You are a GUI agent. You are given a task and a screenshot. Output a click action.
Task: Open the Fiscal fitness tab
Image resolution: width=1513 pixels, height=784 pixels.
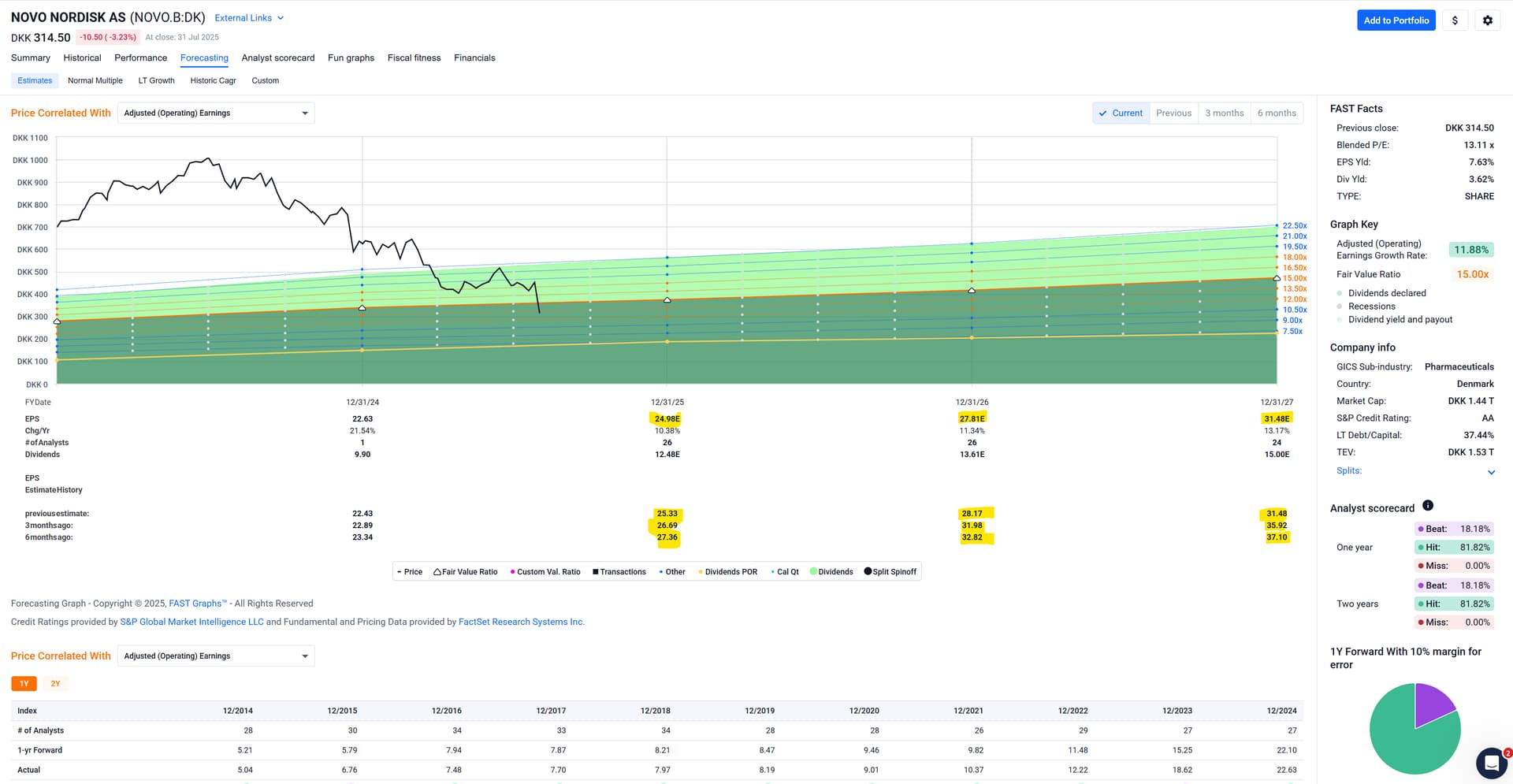pos(414,58)
